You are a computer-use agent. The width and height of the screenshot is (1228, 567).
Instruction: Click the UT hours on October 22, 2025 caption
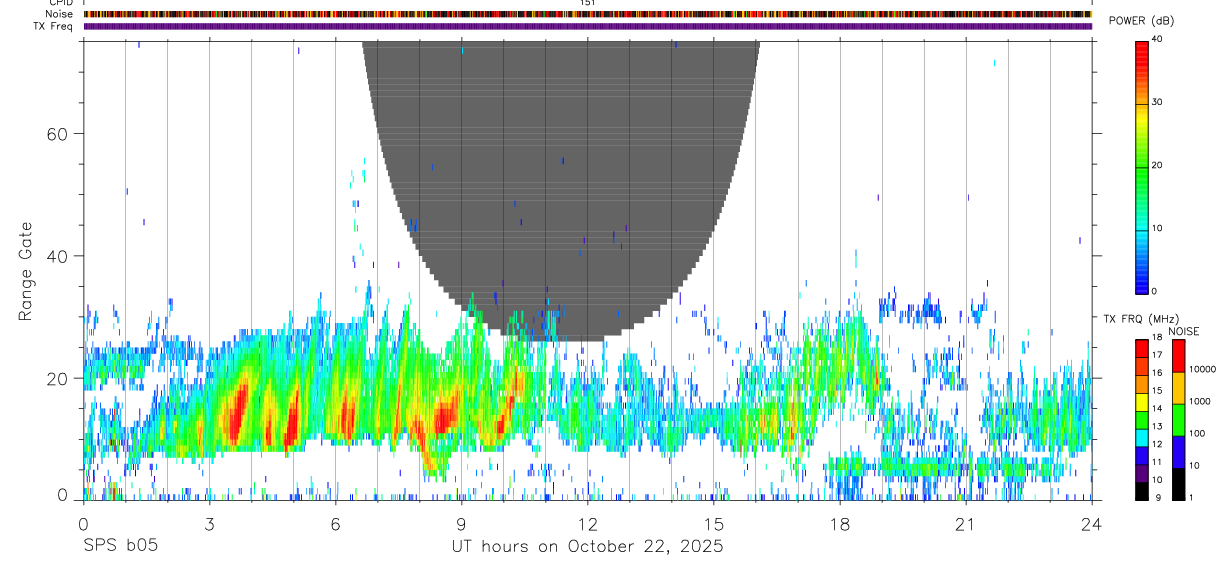pos(586,546)
